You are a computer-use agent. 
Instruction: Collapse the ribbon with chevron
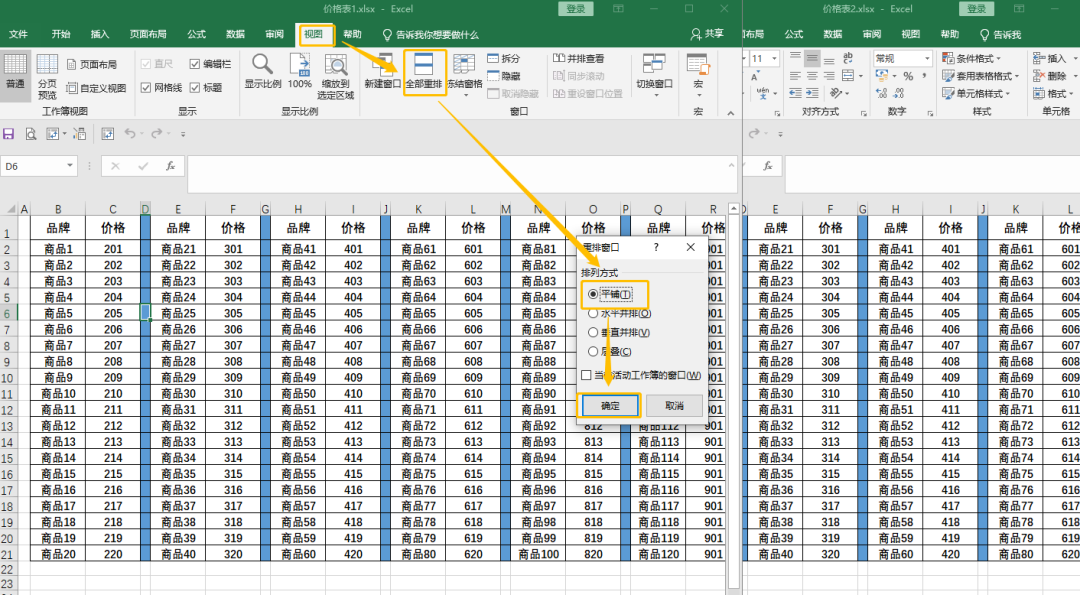(x=730, y=112)
